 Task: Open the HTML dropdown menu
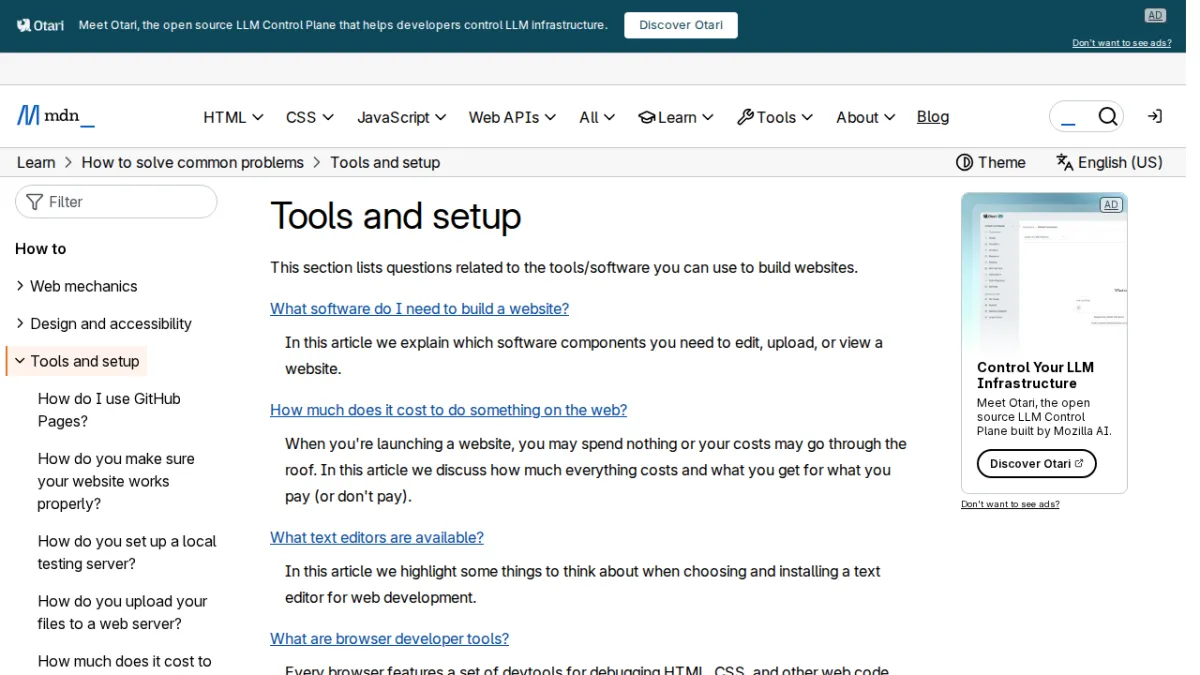pos(233,117)
